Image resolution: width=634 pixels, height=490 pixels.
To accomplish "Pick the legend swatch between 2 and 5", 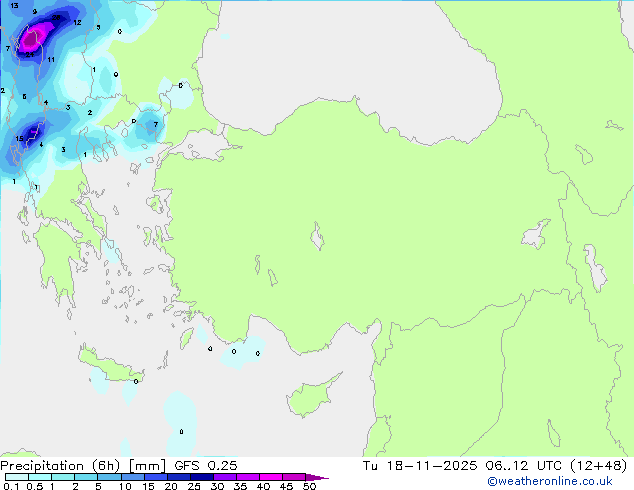I will 86,477.
